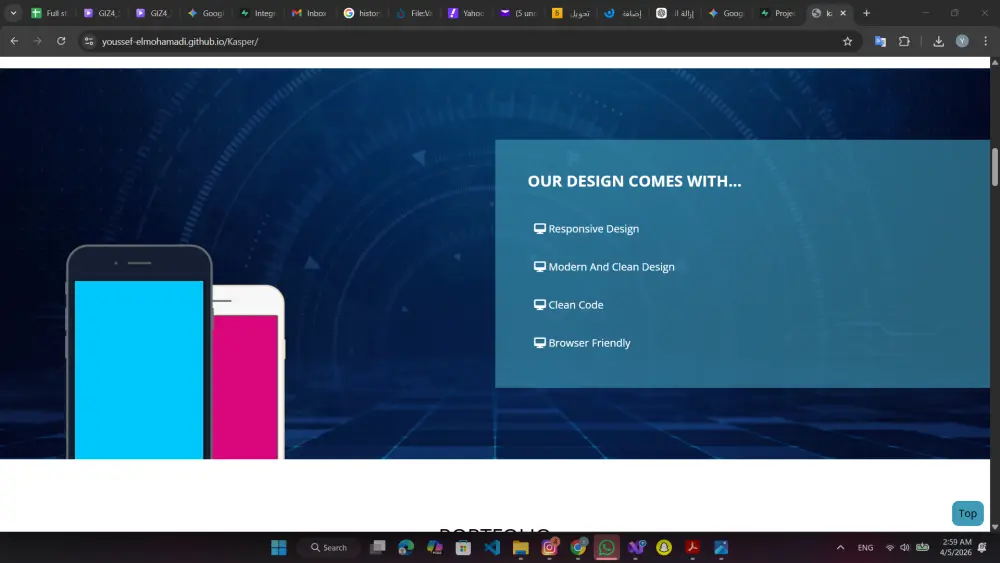1000x563 pixels.
Task: Click the Top button to return upward
Action: 967,513
